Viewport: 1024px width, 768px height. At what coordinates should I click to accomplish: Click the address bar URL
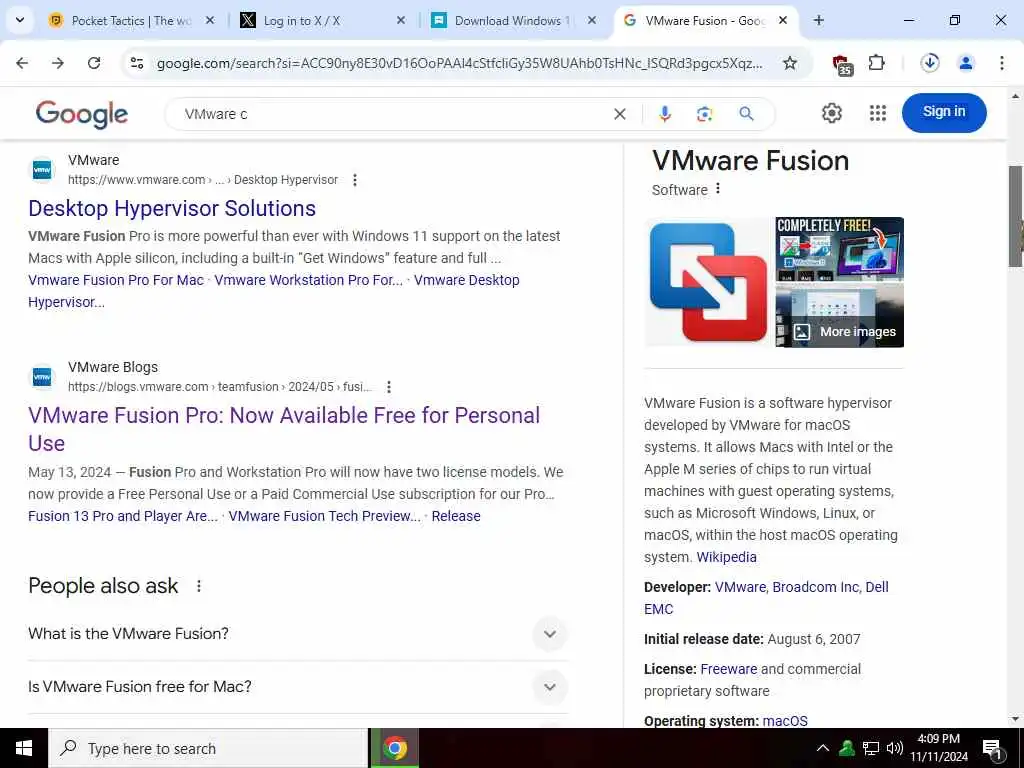[459, 63]
